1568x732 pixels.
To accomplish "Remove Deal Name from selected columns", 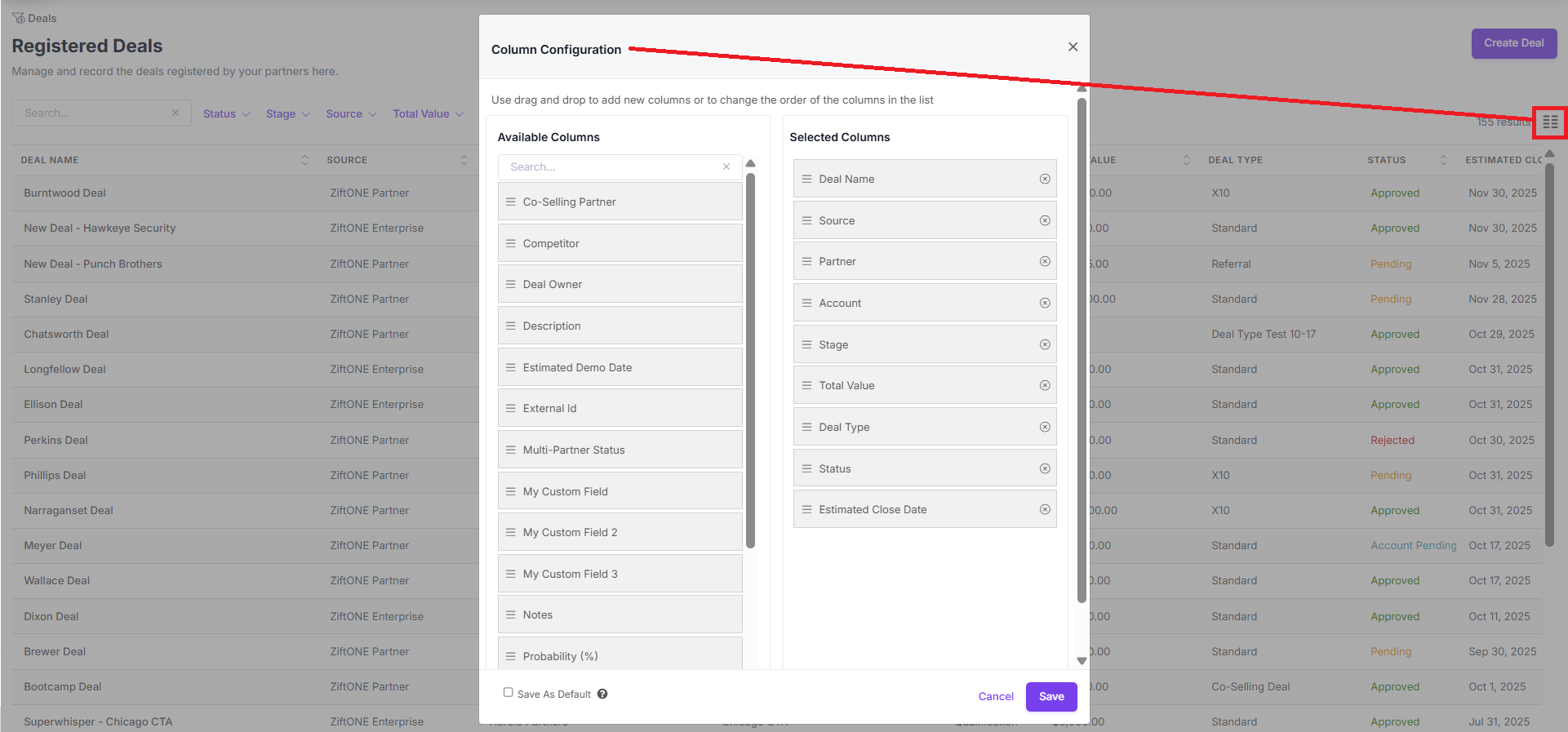I will [1045, 179].
